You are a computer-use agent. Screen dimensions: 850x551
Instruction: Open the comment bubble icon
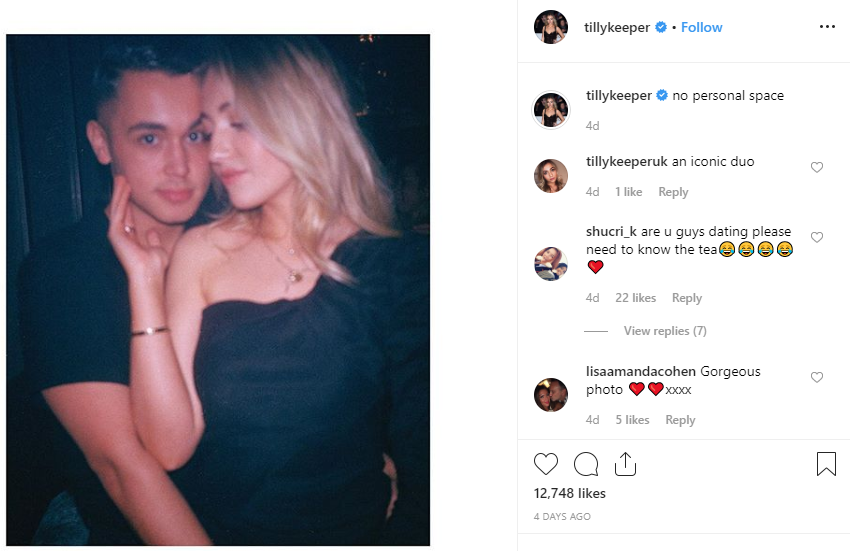[586, 464]
